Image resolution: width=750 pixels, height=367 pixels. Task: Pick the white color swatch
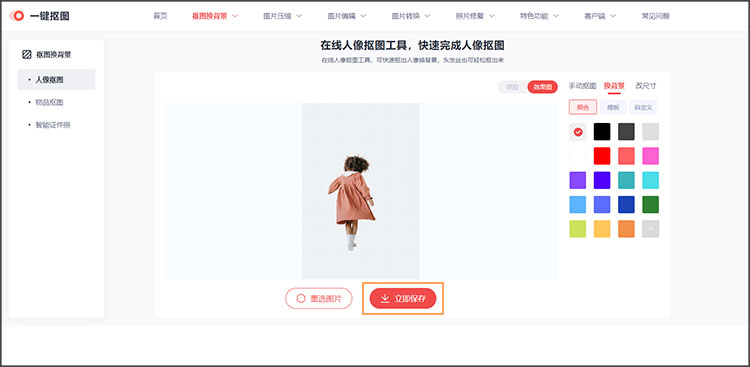(x=578, y=156)
